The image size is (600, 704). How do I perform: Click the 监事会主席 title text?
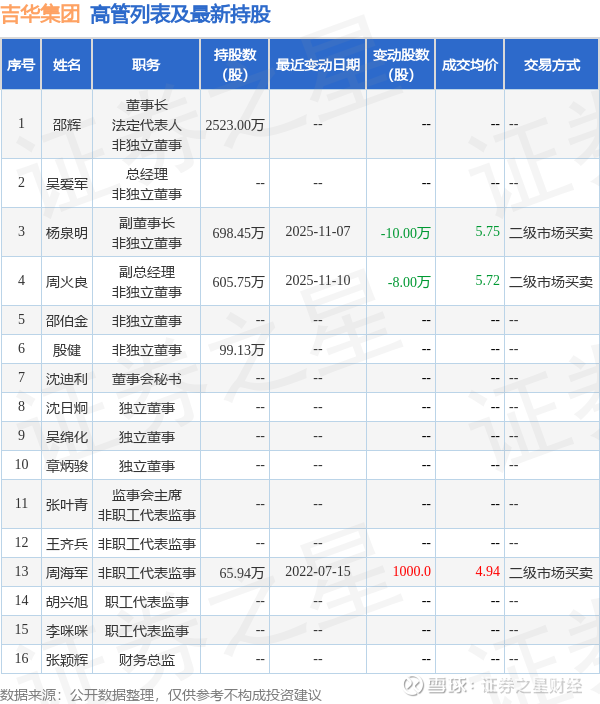click(146, 495)
